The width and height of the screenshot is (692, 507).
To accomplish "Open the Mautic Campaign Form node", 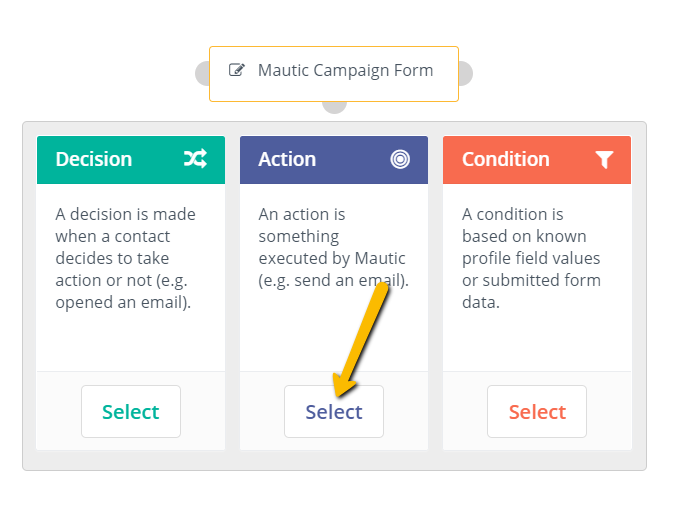I will tap(334, 74).
